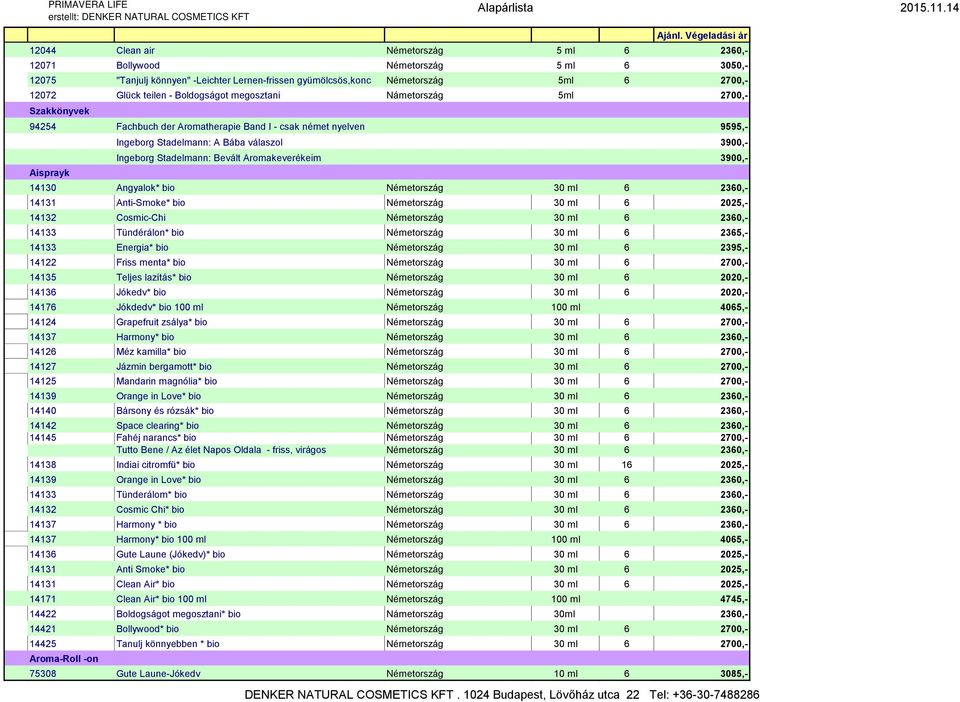Select 'Grapefruit zsálya* bio' product name
This screenshot has width=960, height=702.
coord(162,322)
